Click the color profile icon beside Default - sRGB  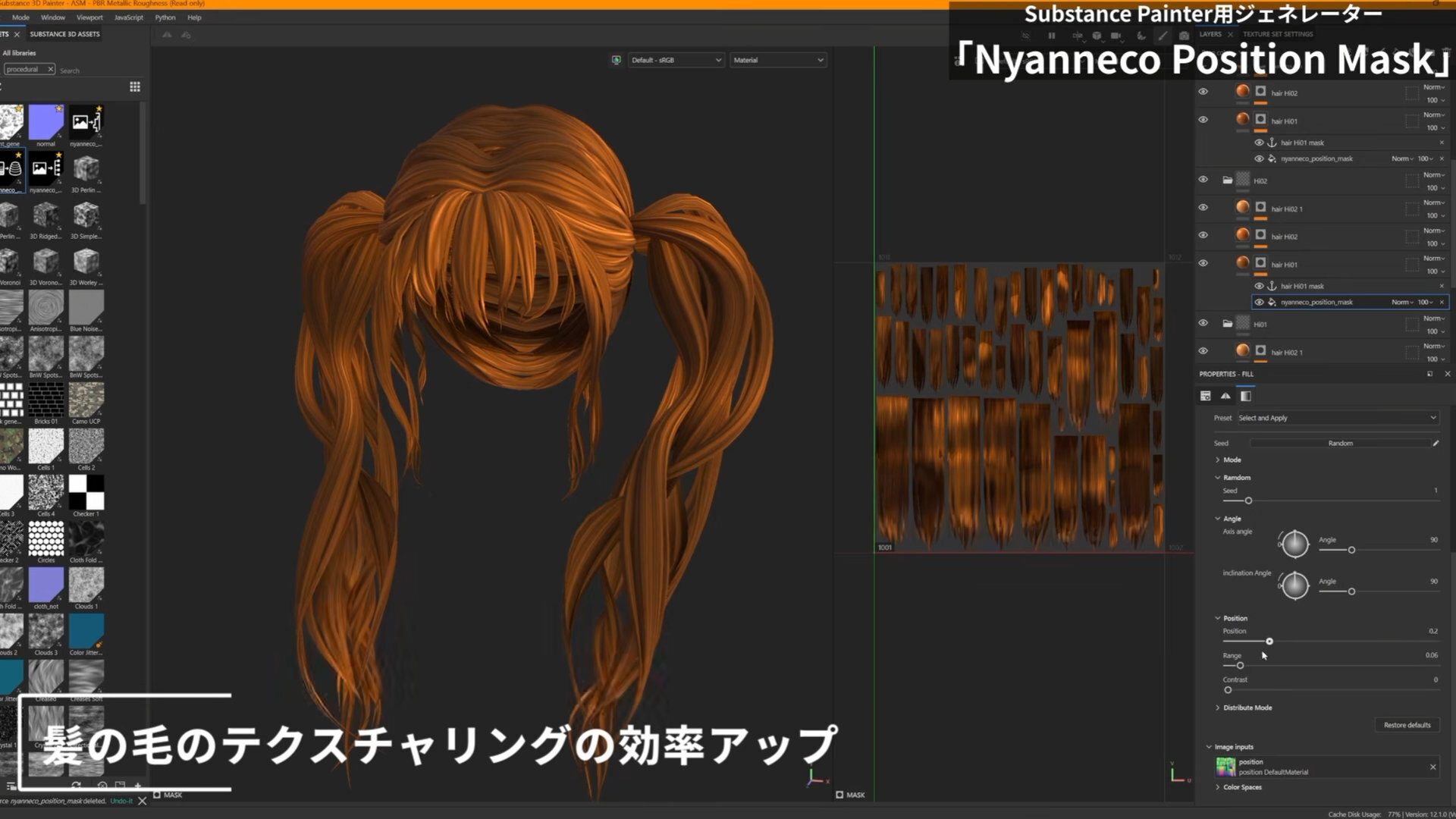(617, 60)
